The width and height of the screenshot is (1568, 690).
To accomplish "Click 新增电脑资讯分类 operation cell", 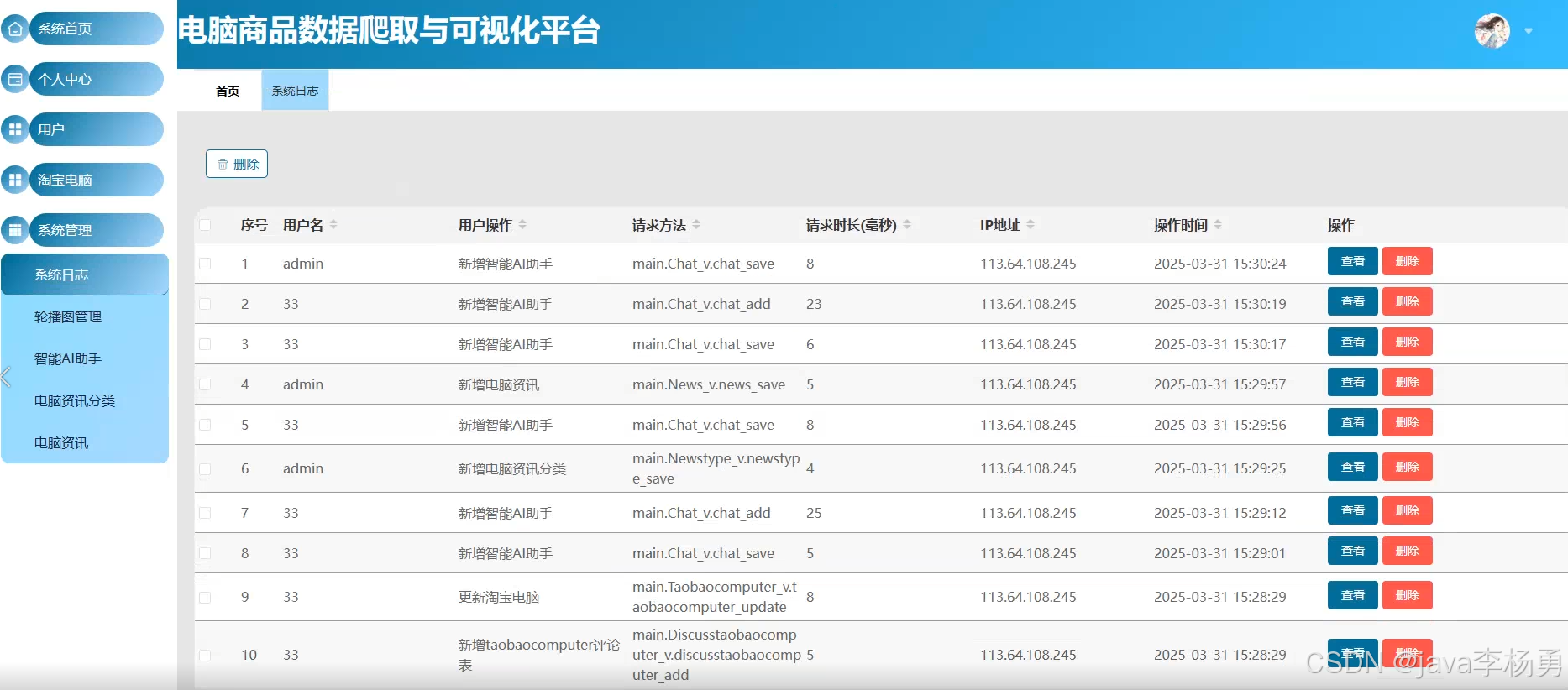I will [512, 468].
